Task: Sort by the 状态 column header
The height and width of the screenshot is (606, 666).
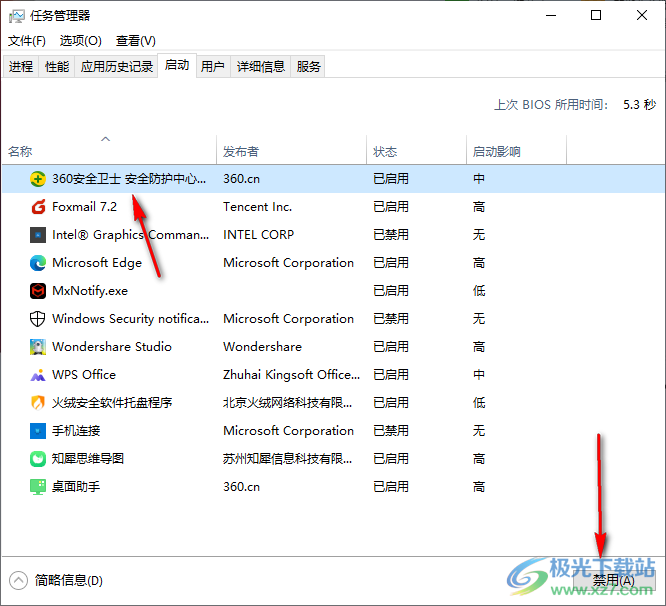Action: point(416,150)
